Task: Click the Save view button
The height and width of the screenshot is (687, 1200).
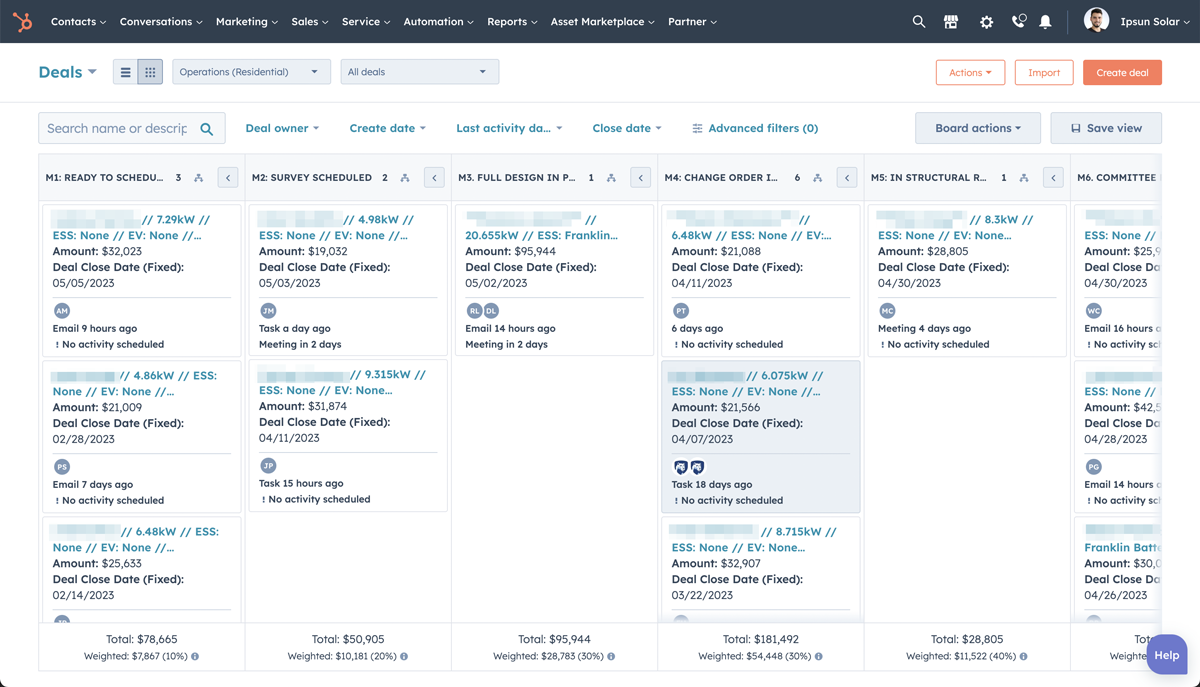Action: coord(1106,128)
